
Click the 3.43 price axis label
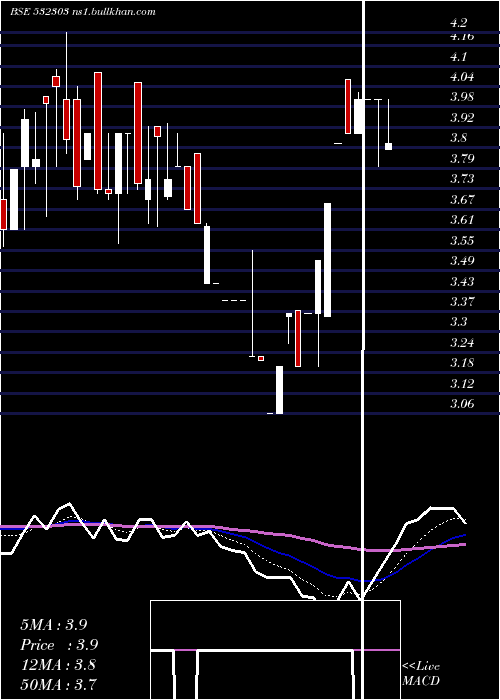[462, 281]
